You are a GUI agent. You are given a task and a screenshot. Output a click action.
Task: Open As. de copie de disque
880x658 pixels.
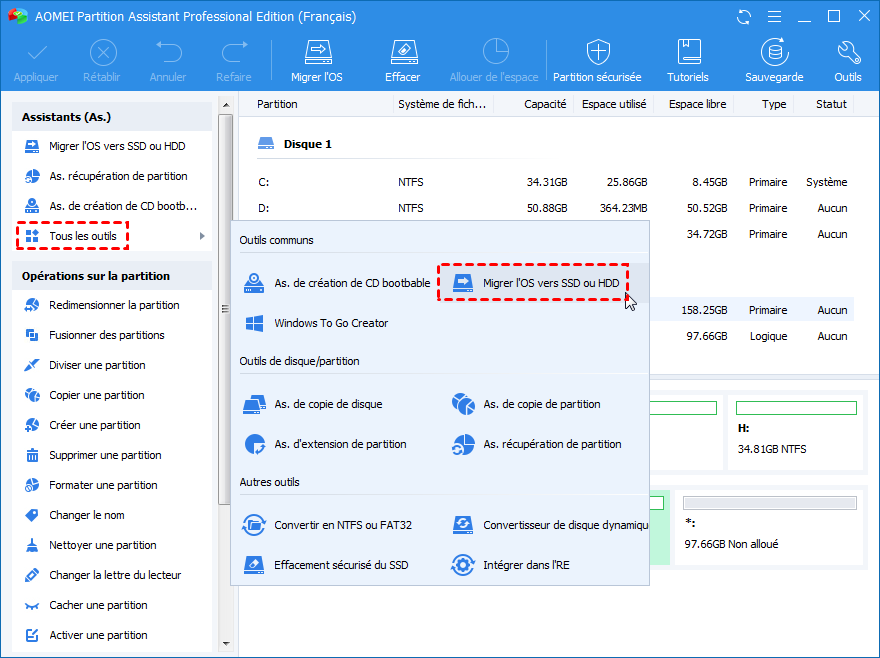(328, 404)
